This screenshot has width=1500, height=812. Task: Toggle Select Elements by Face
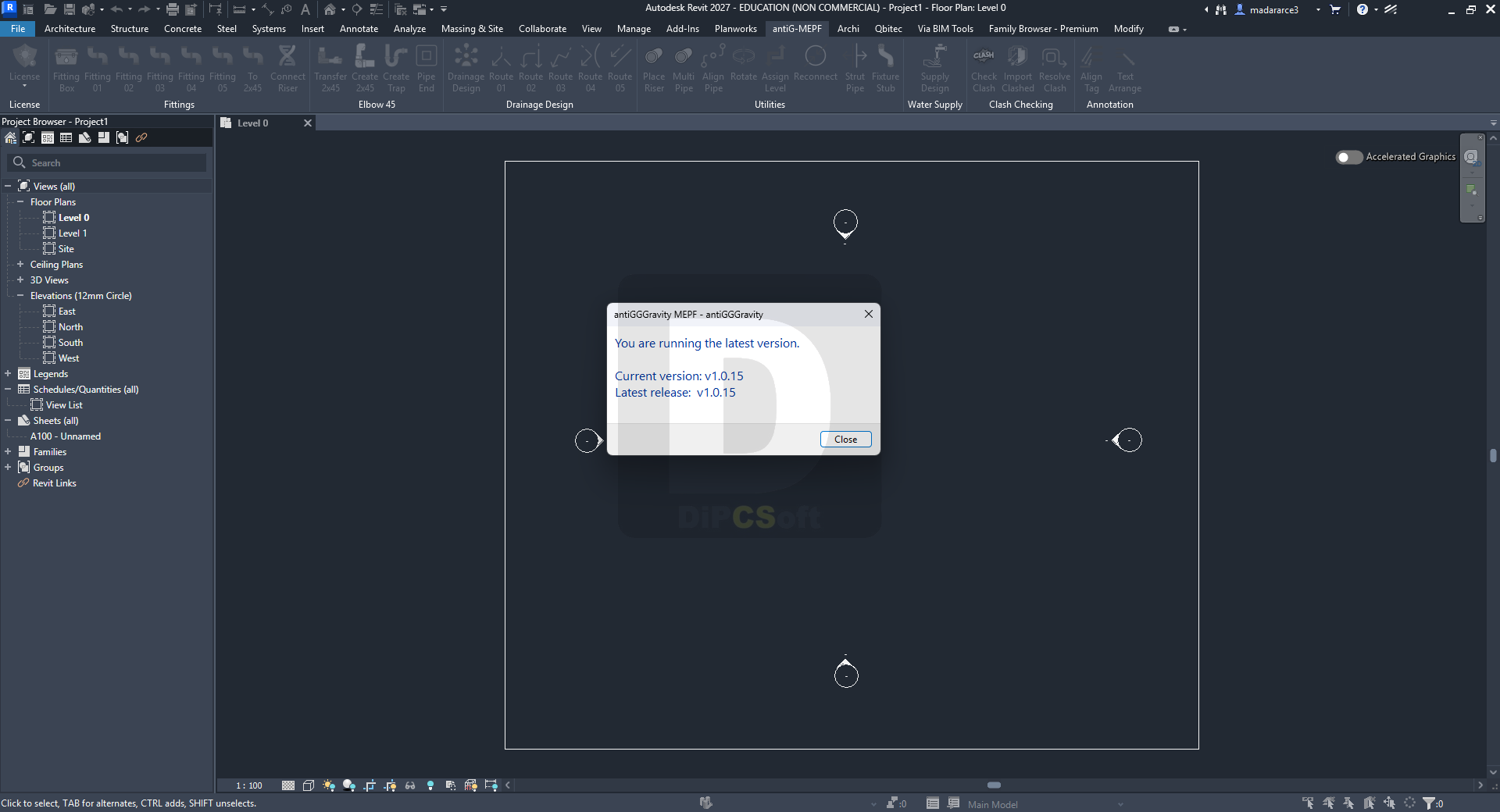[1369, 803]
